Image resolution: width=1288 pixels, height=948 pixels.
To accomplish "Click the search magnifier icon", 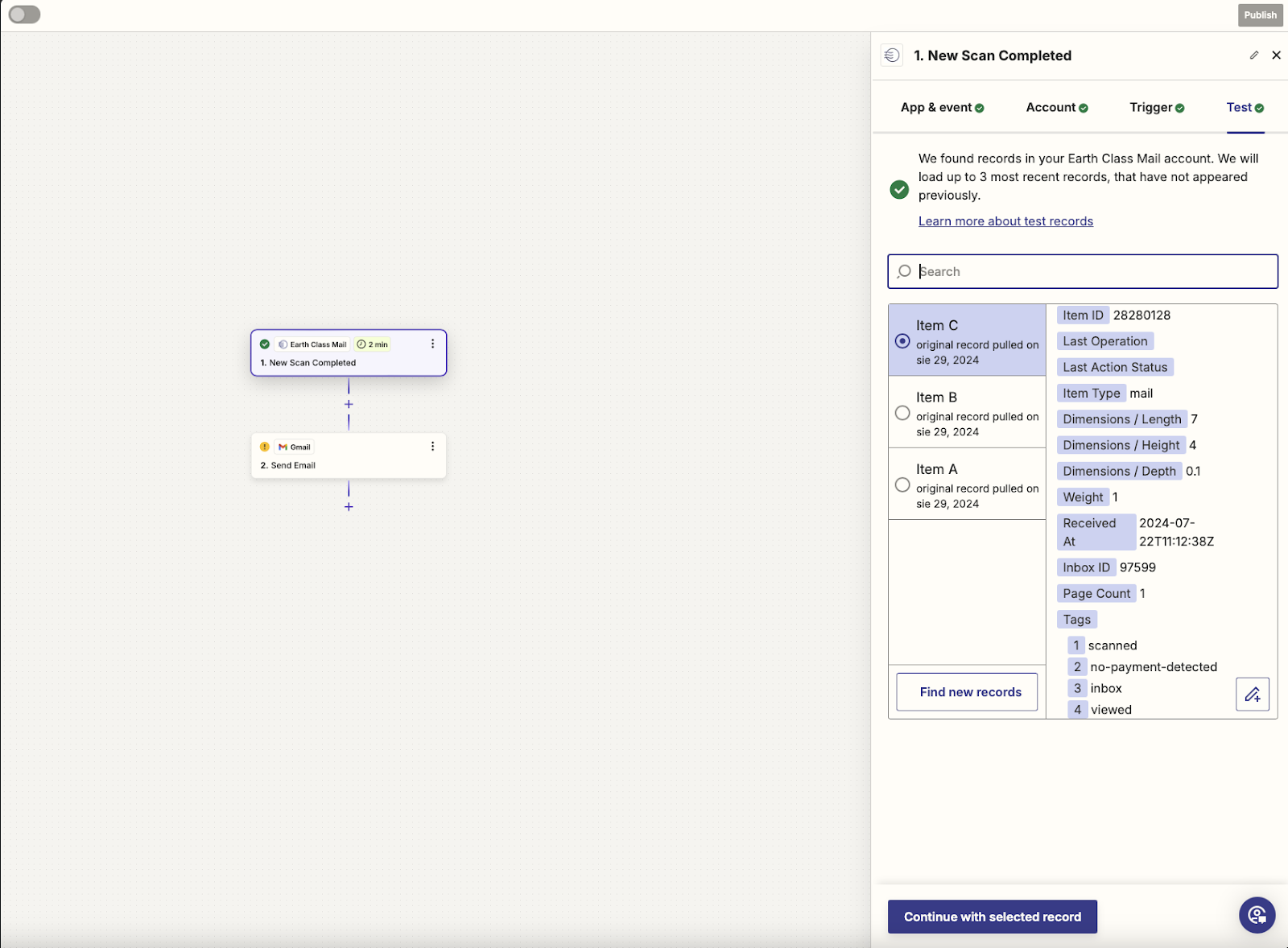I will tap(904, 271).
